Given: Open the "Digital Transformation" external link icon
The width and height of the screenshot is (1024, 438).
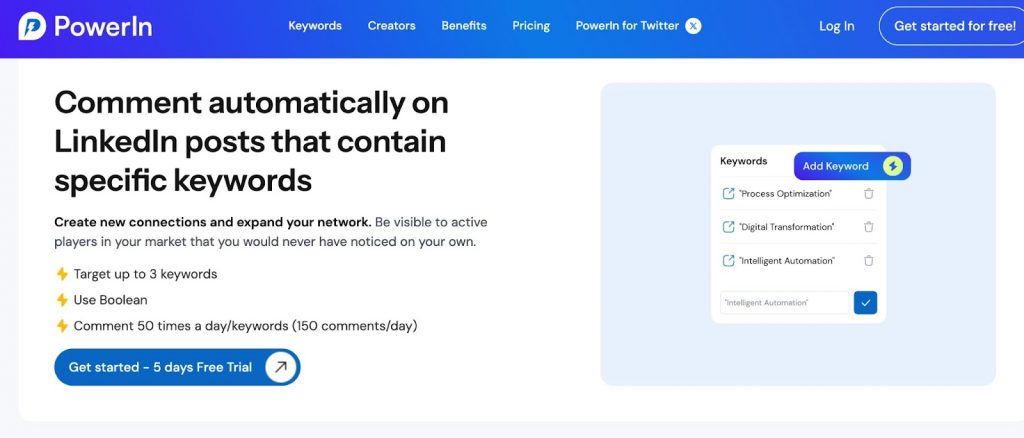Looking at the screenshot, I should (728, 227).
